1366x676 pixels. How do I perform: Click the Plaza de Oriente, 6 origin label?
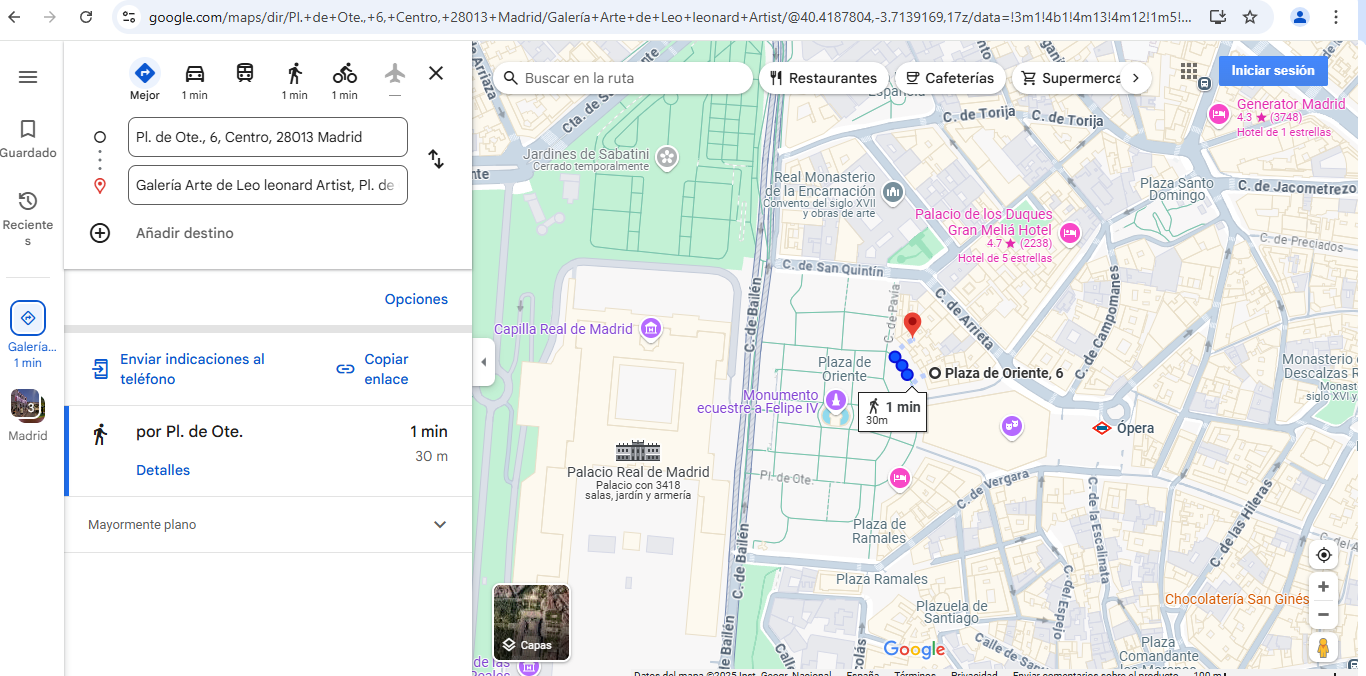pos(1004,373)
